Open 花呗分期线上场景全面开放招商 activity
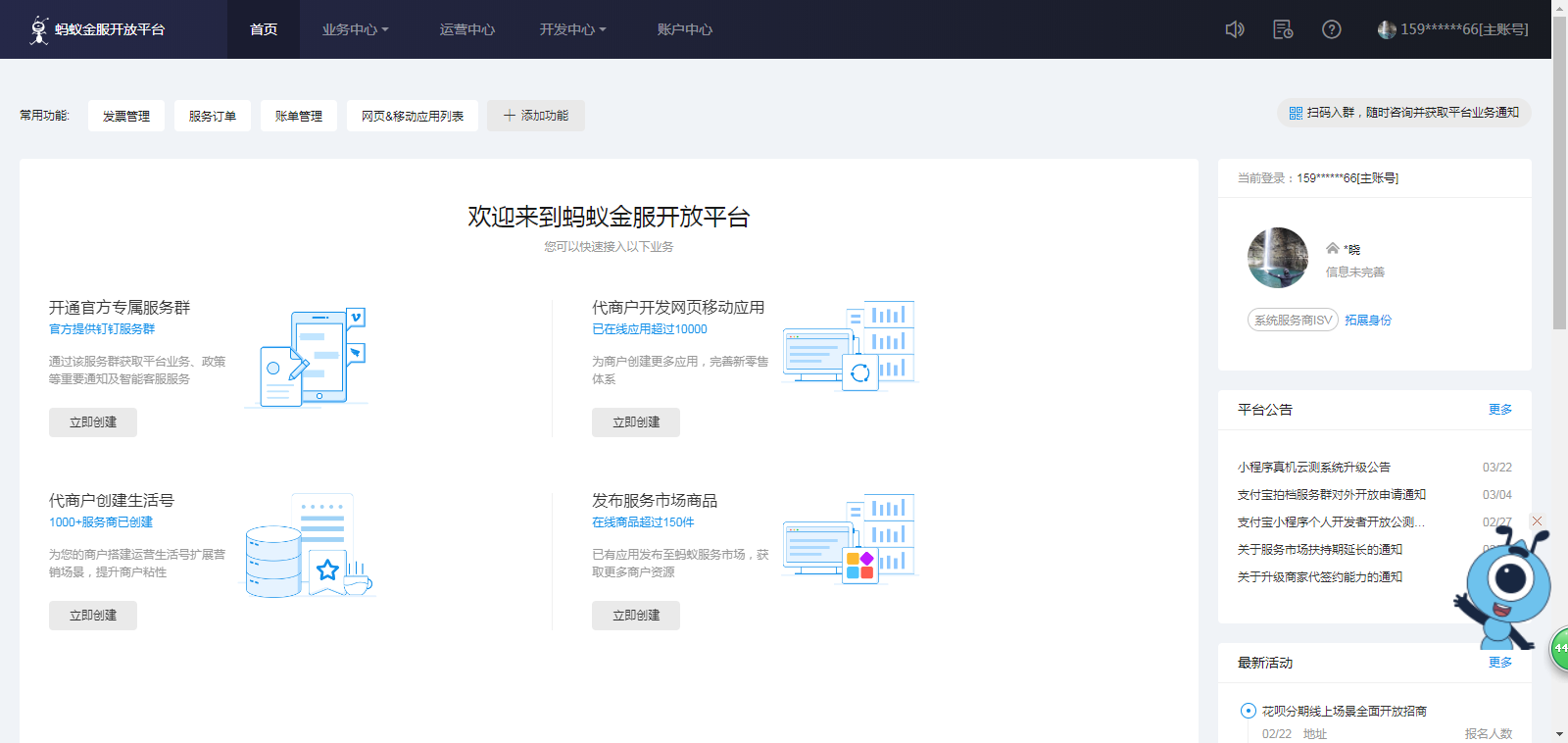 click(x=1345, y=712)
